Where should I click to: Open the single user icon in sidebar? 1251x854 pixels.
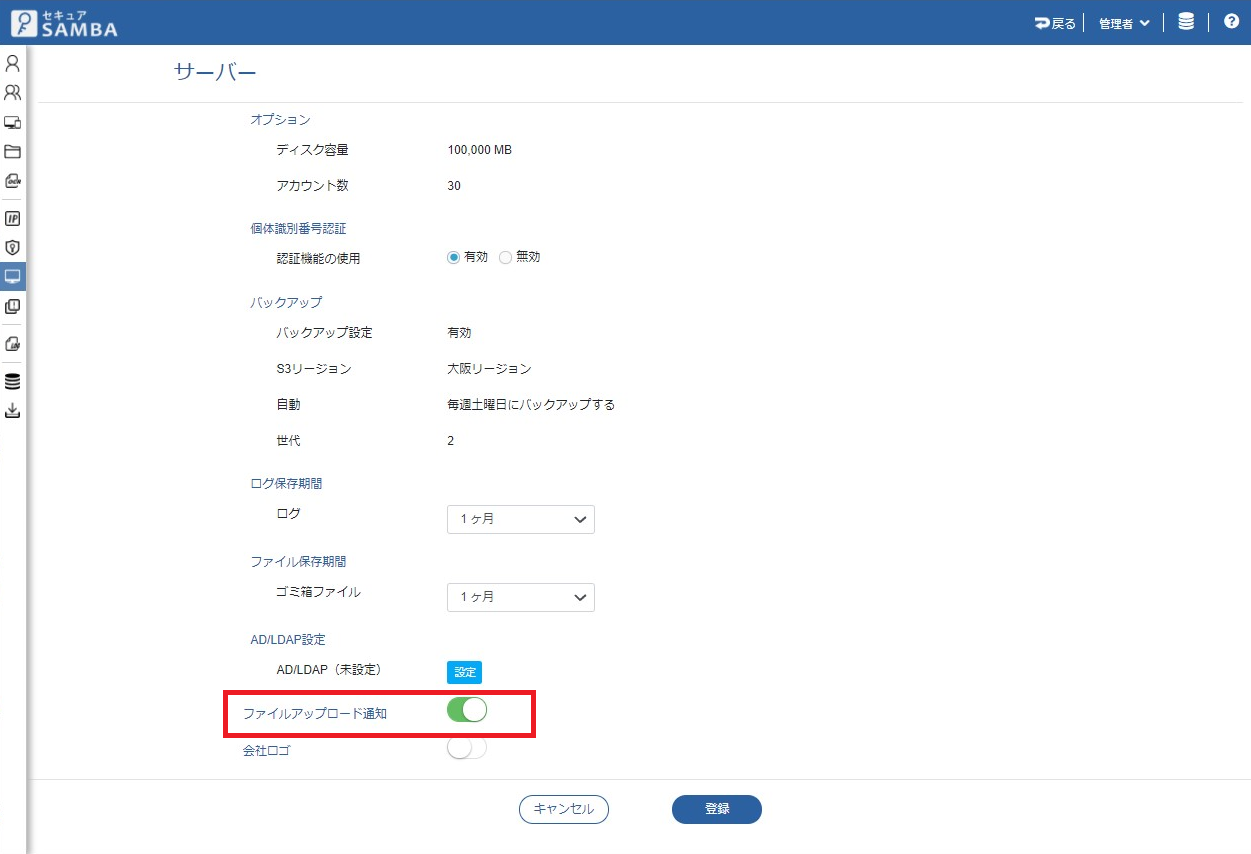12,64
